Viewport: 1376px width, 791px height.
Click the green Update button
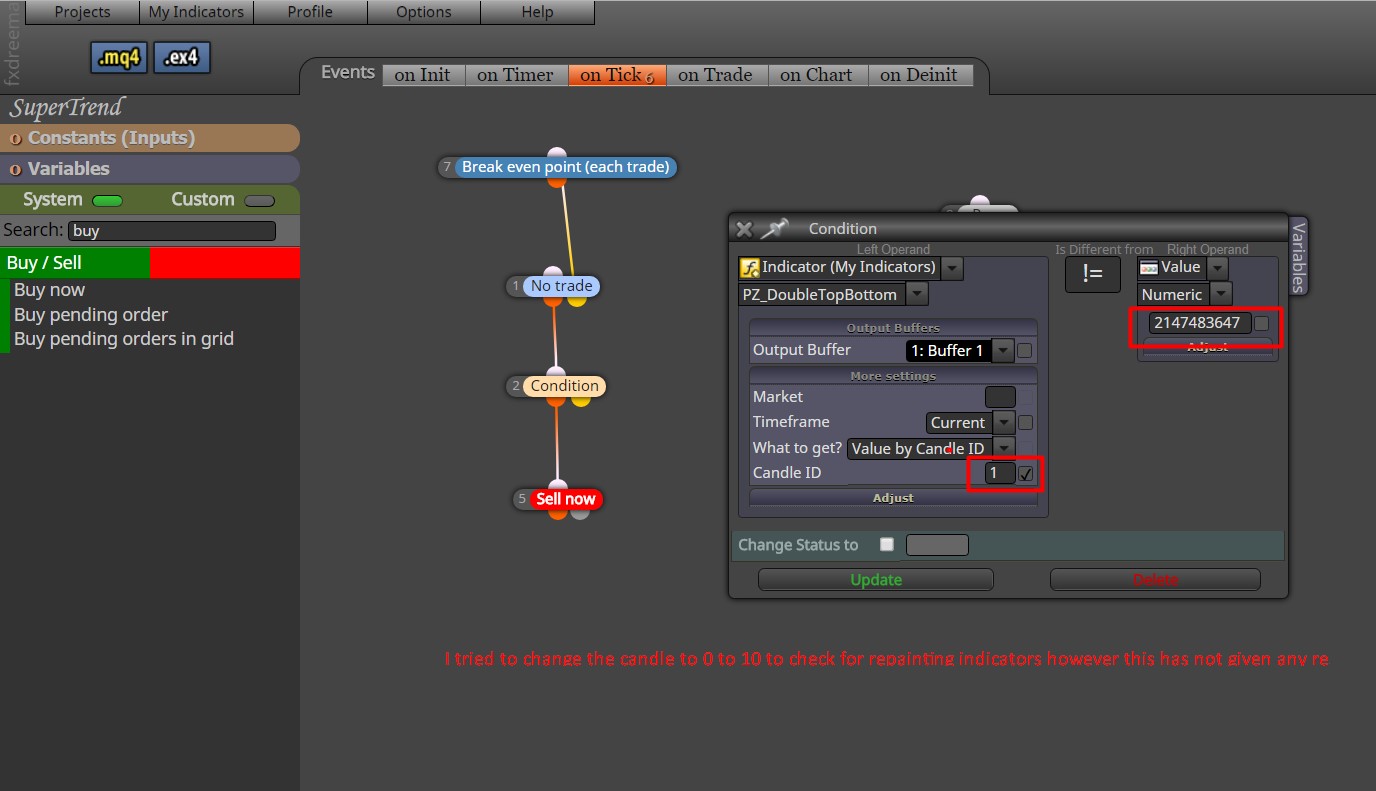876,580
